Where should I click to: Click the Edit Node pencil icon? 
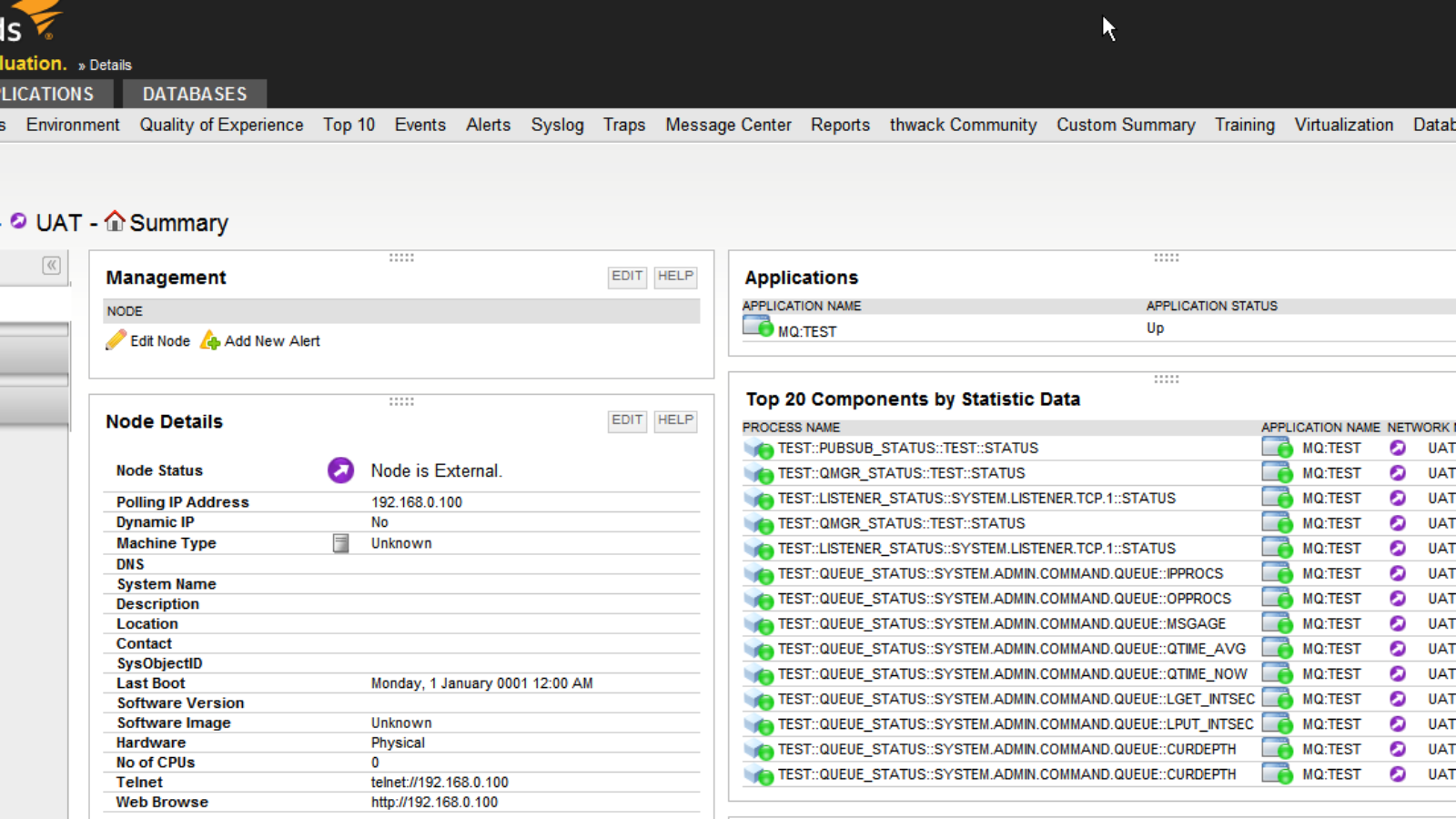click(116, 340)
